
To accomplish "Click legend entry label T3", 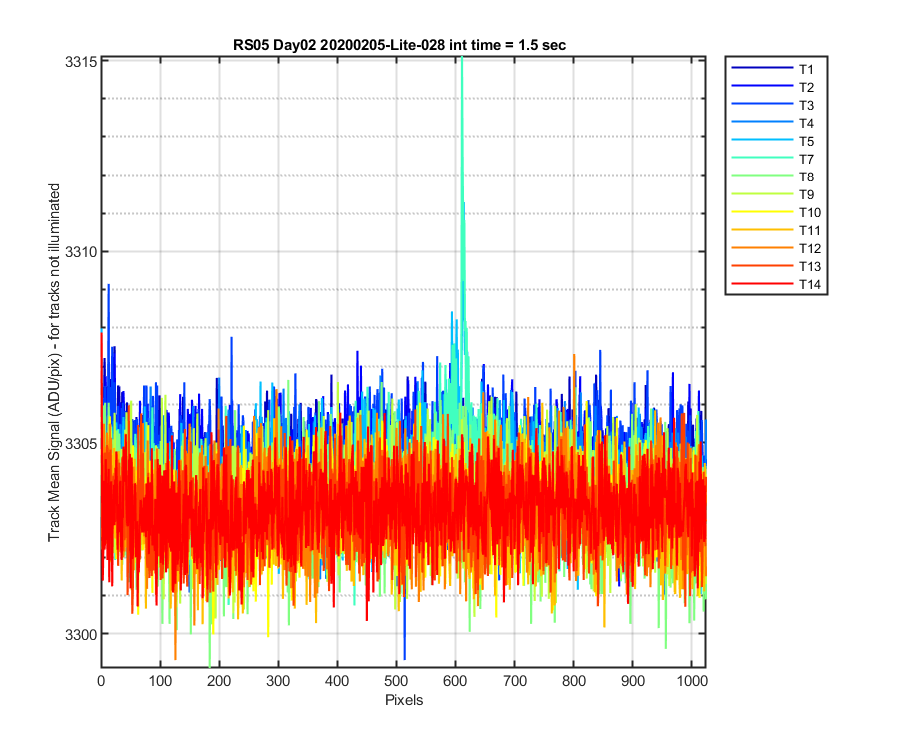I will 806,105.
